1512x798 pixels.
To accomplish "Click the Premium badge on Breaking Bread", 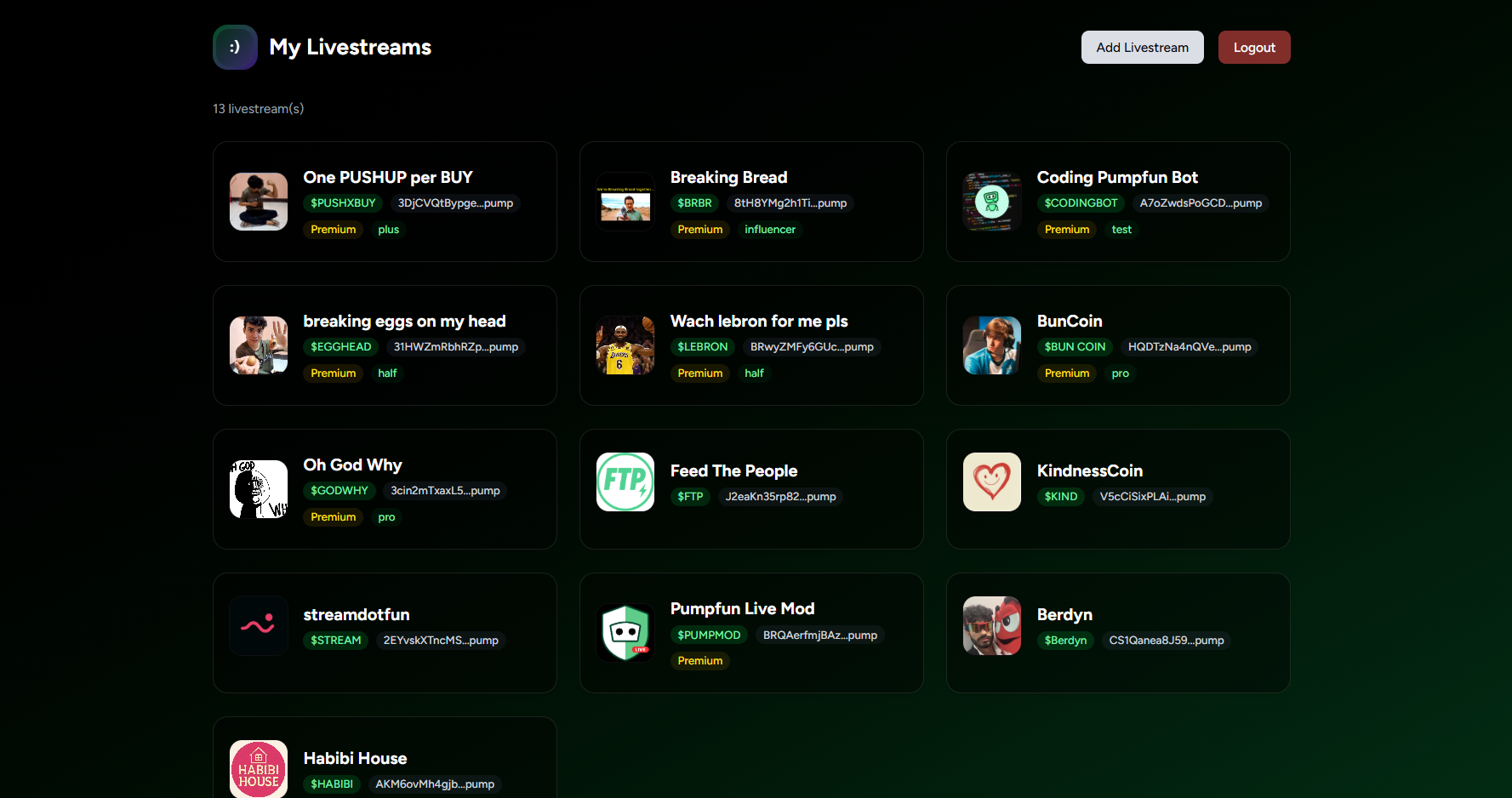I will point(699,229).
